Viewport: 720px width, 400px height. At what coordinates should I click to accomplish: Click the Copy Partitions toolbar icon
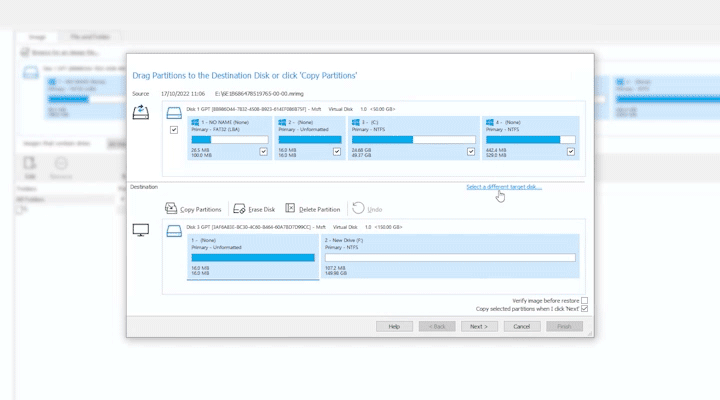coord(171,209)
